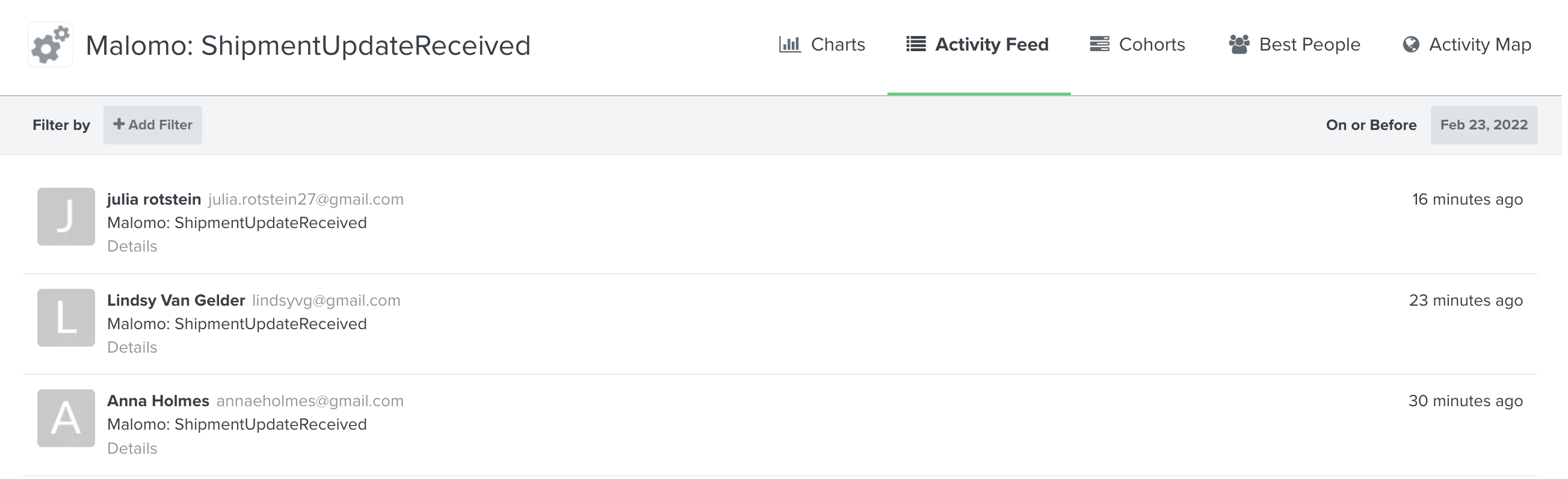Click the Charts bar graph icon
The image size is (1568, 479).
click(x=789, y=45)
